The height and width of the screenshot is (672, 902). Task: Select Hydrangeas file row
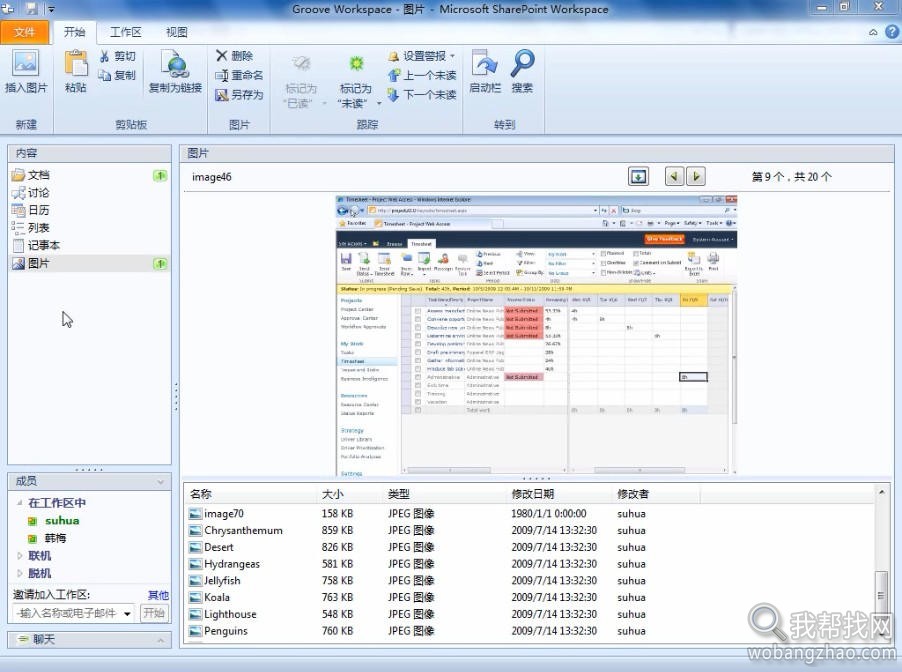[529, 564]
